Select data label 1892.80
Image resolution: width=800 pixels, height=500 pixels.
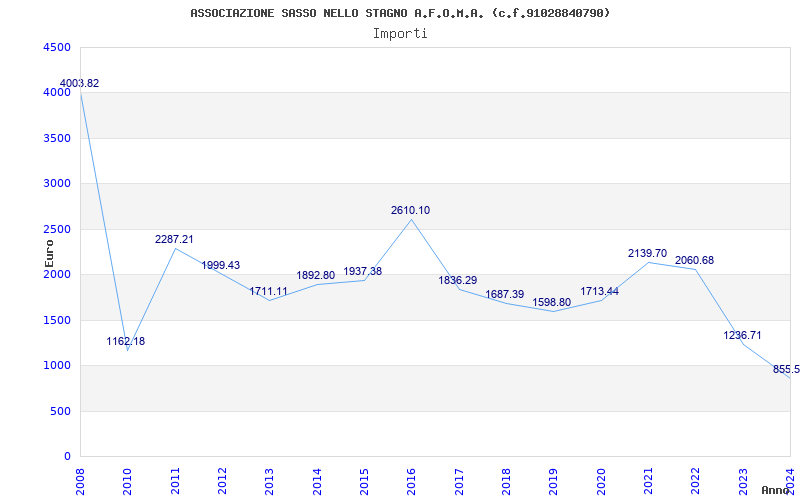316,276
